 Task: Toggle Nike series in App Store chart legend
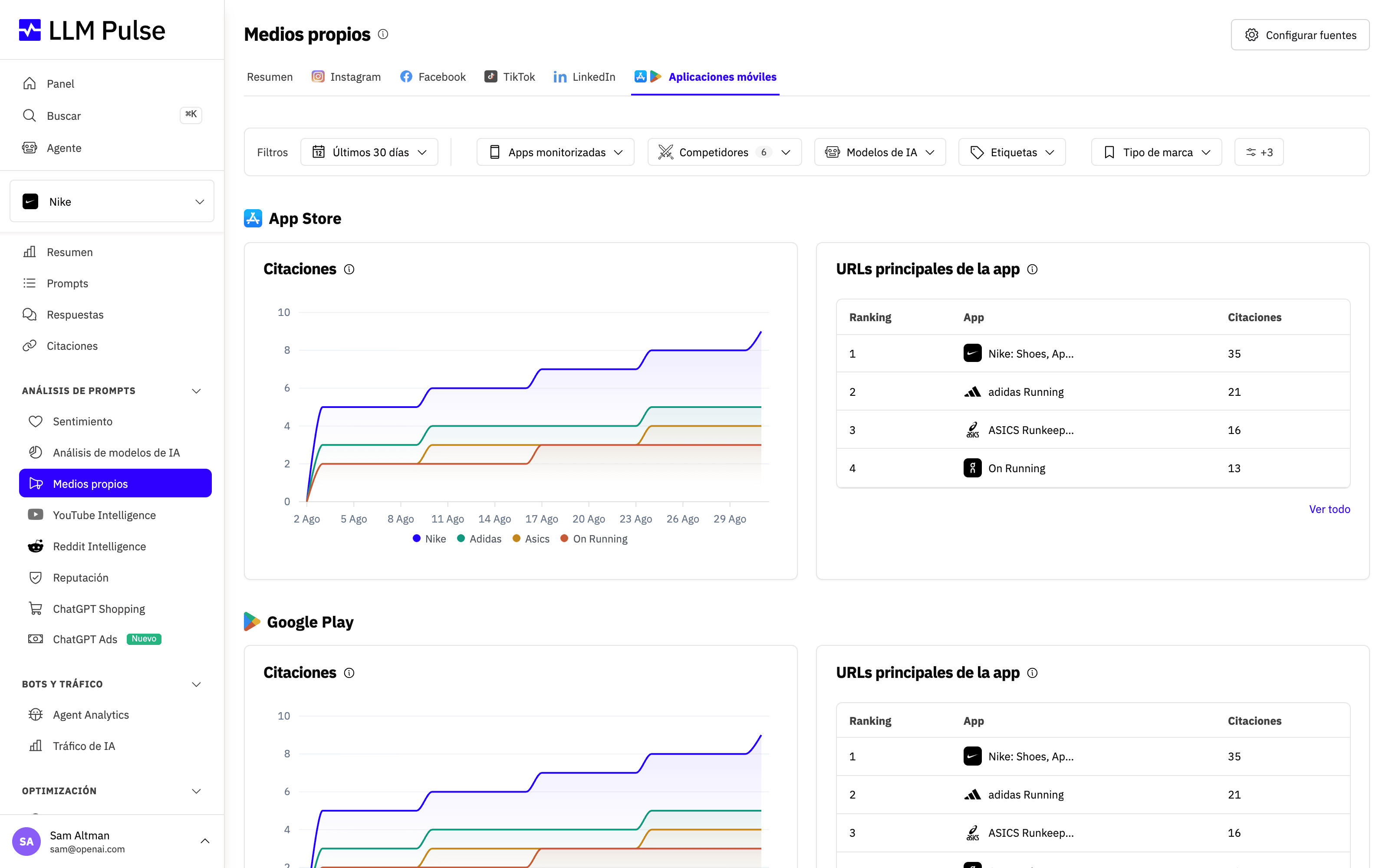point(429,539)
